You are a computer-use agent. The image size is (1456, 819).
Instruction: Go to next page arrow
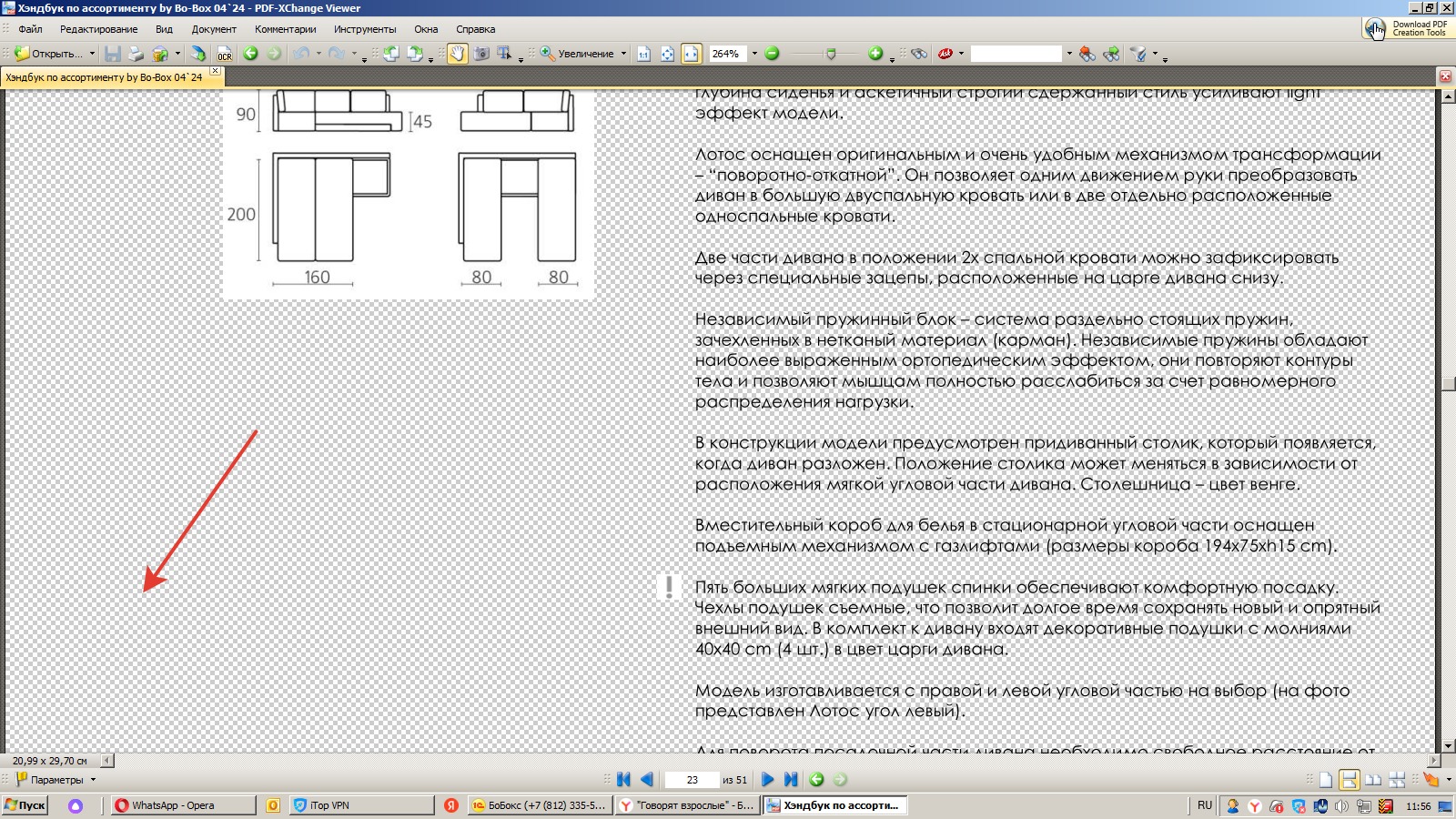point(767,780)
